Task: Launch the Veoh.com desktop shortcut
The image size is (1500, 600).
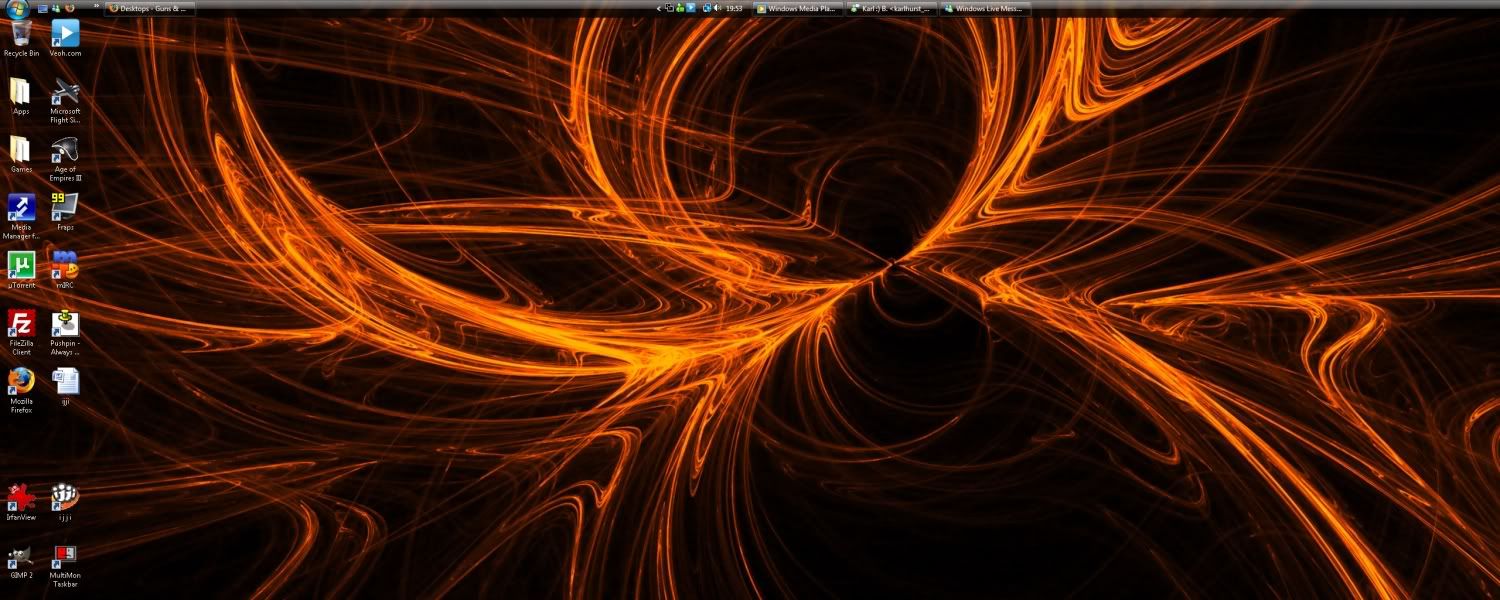Action: click(x=65, y=35)
